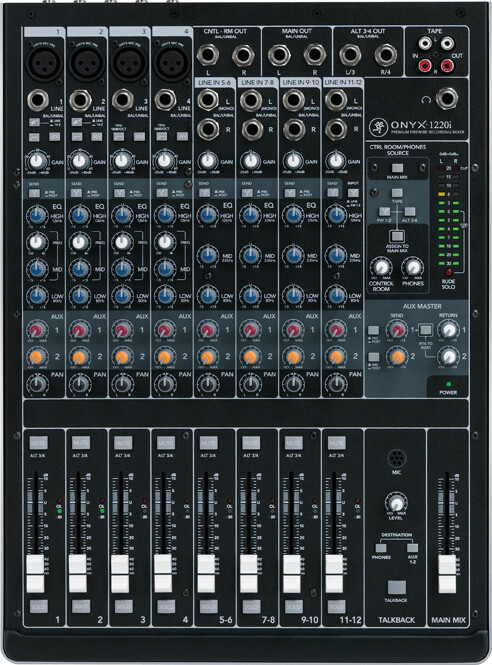Screen dimensions: 492x665
Task: Click the PHONES level knob
Action: click(x=413, y=267)
